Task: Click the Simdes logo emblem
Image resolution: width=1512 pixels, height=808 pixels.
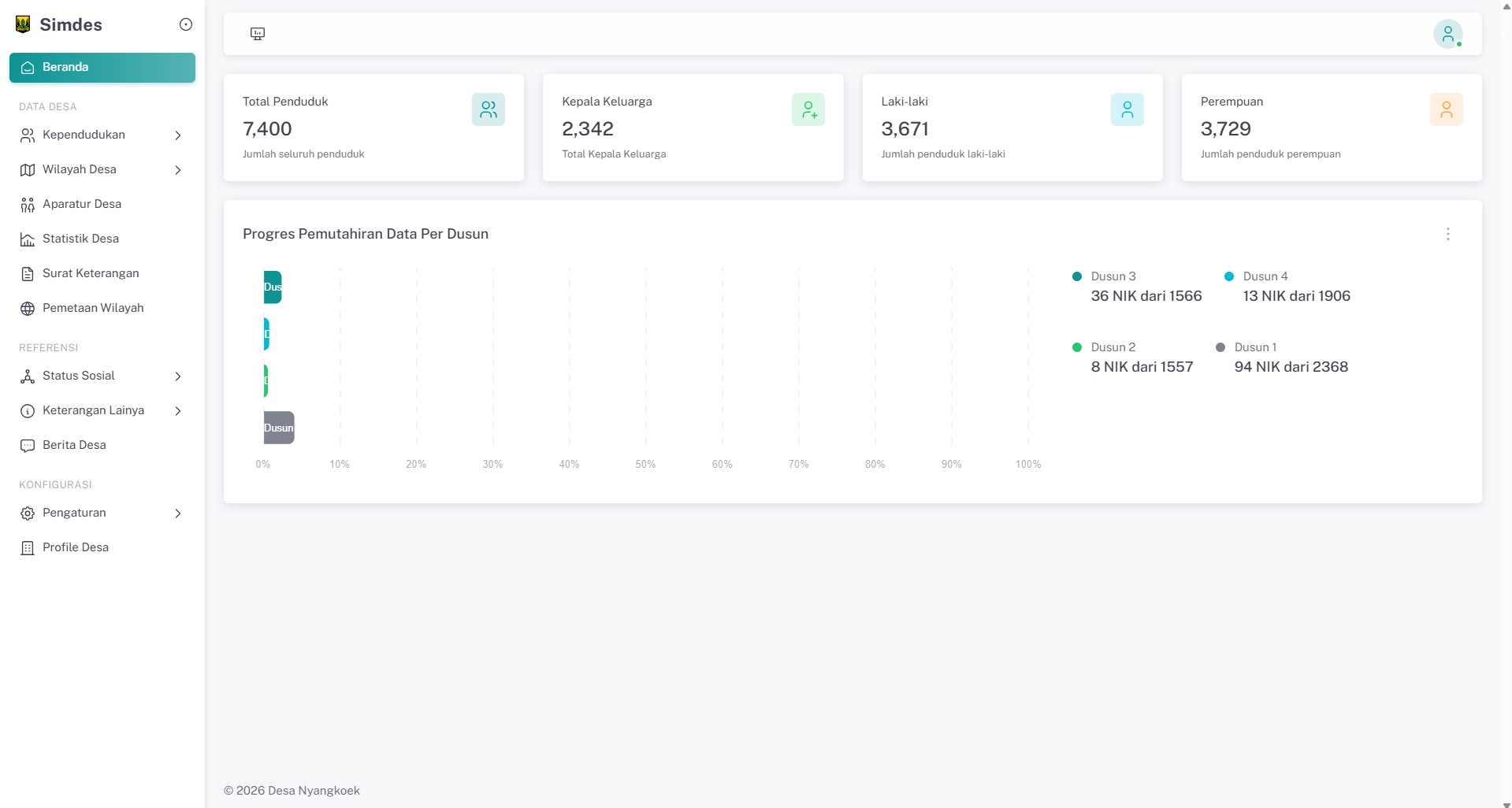Action: 23,24
